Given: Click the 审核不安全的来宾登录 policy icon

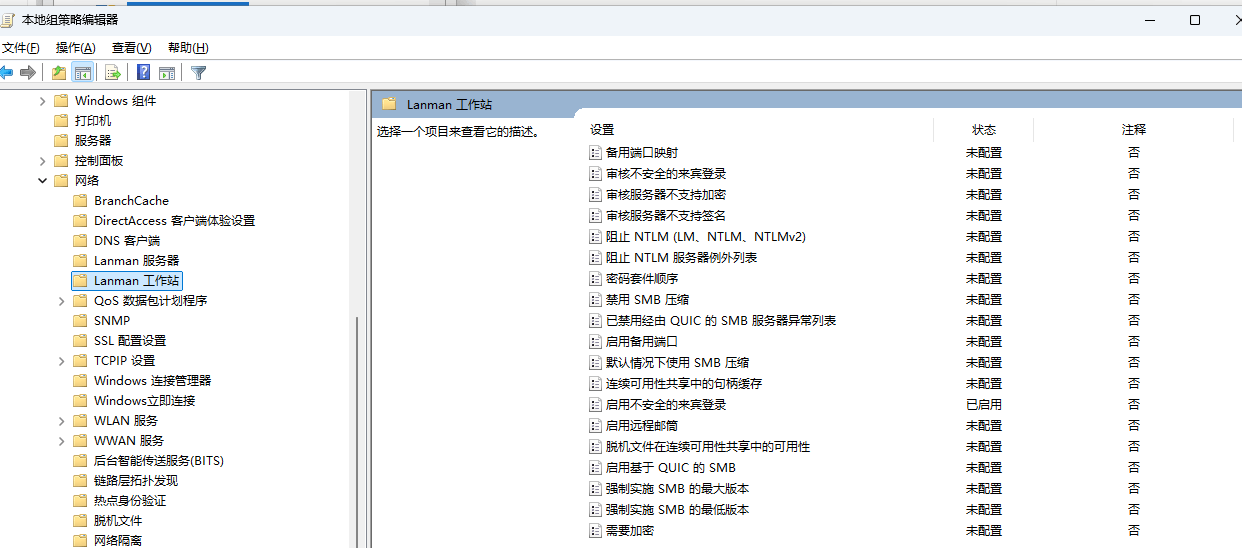Looking at the screenshot, I should [x=596, y=174].
